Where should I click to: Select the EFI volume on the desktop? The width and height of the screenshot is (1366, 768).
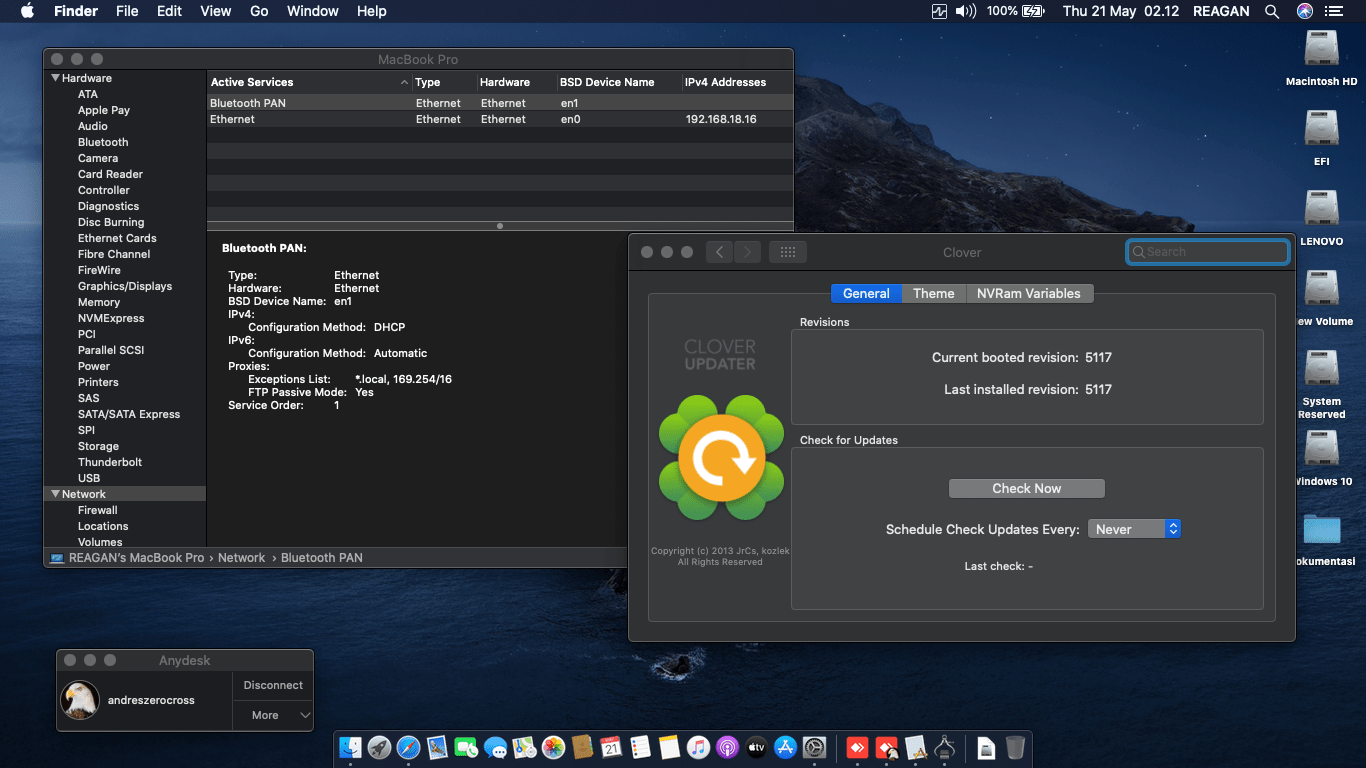pos(1322,138)
